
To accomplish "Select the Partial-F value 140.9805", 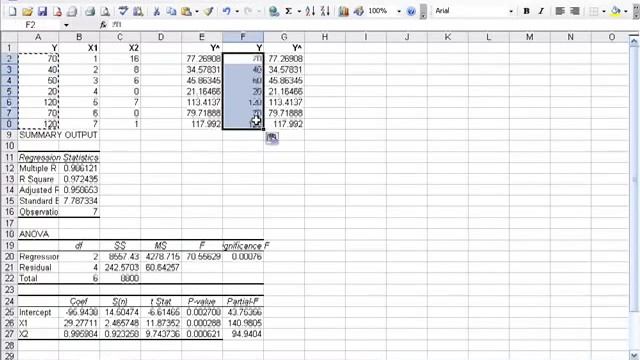I will point(243,323).
